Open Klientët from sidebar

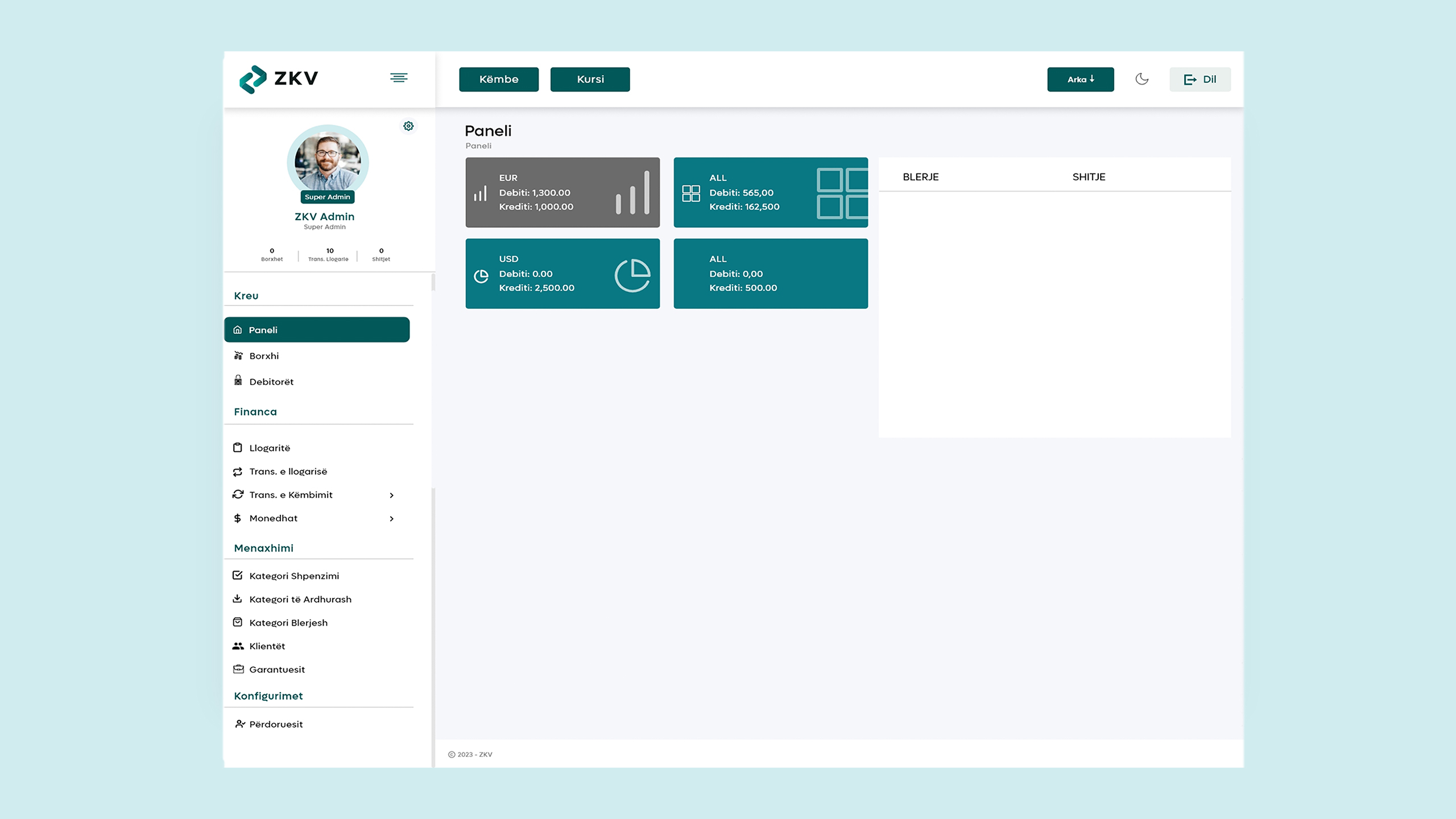coord(267,646)
